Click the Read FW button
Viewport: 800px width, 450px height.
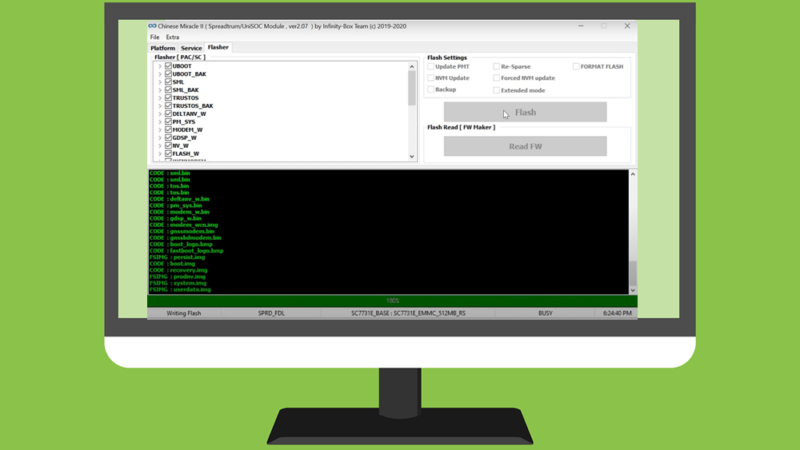525,146
